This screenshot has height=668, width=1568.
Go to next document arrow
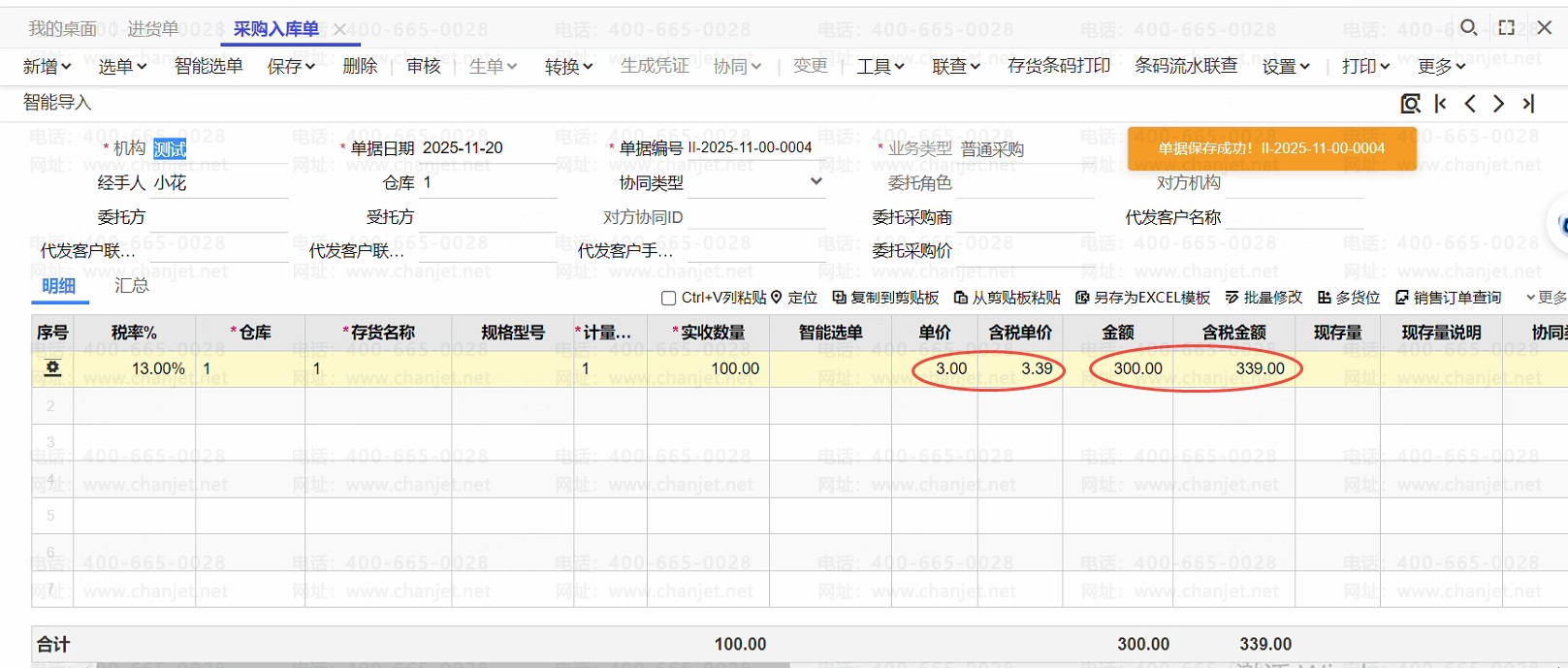tap(1499, 104)
